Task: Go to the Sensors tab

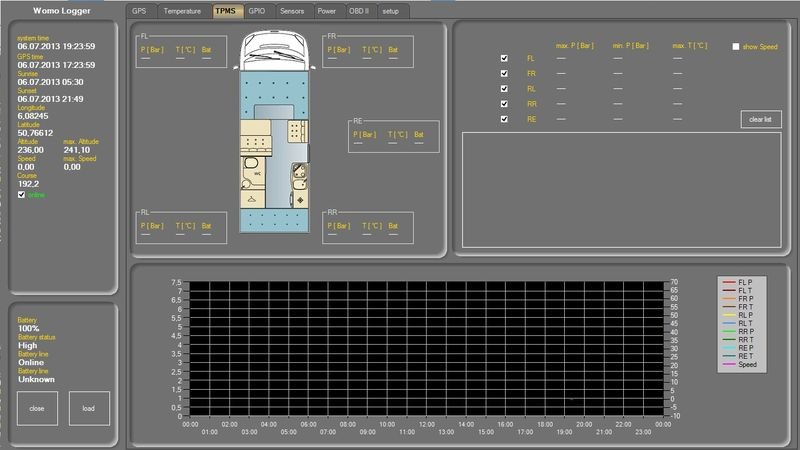Action: (292, 11)
